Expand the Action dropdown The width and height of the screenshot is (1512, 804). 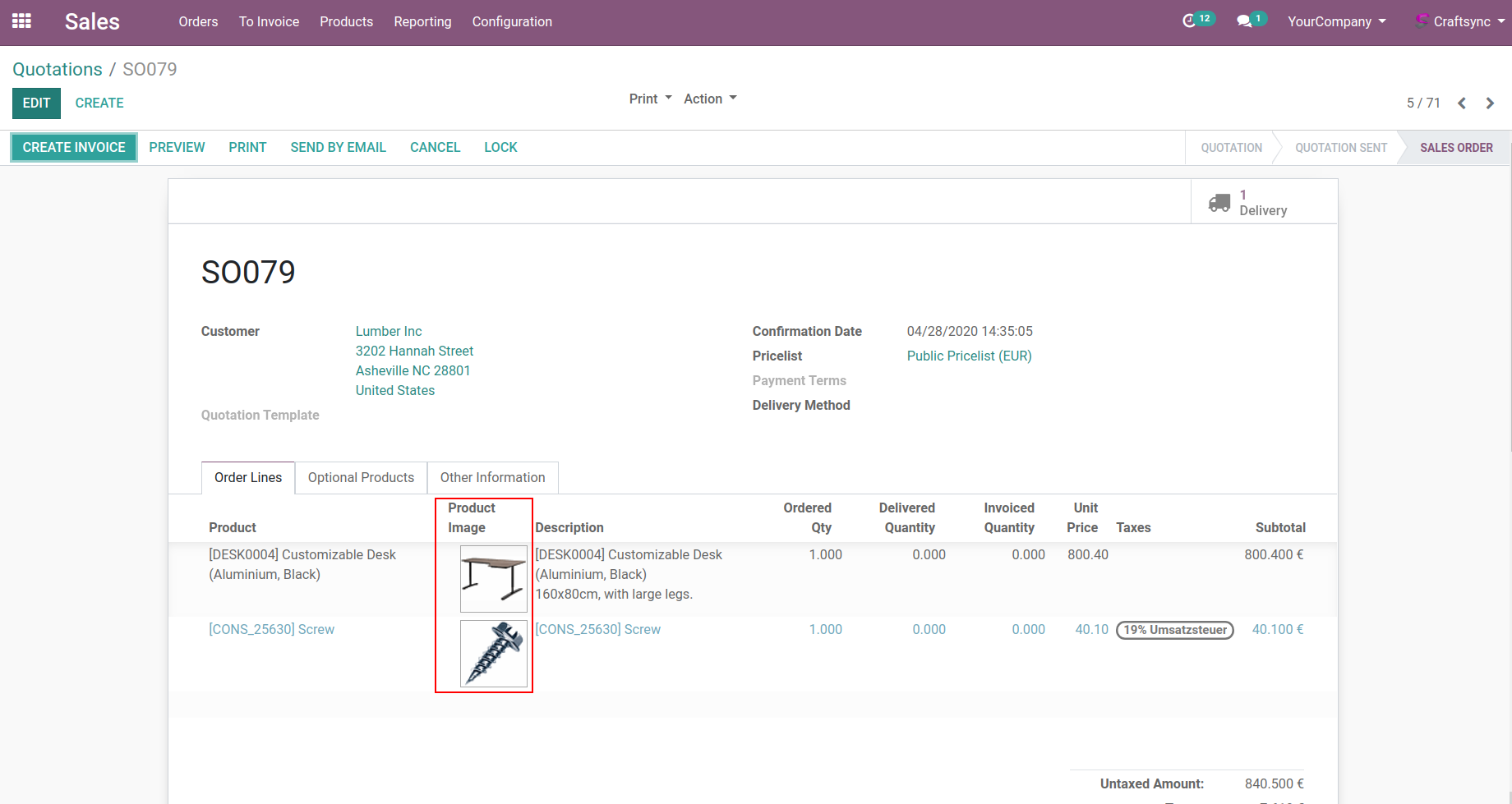710,99
